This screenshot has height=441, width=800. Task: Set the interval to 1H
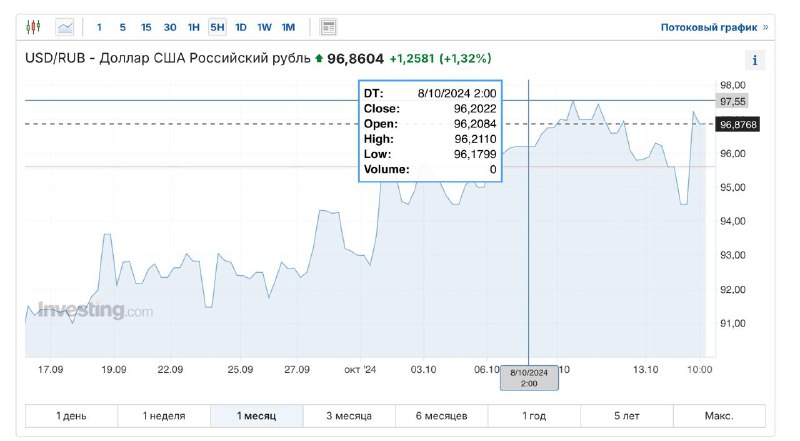point(194,27)
